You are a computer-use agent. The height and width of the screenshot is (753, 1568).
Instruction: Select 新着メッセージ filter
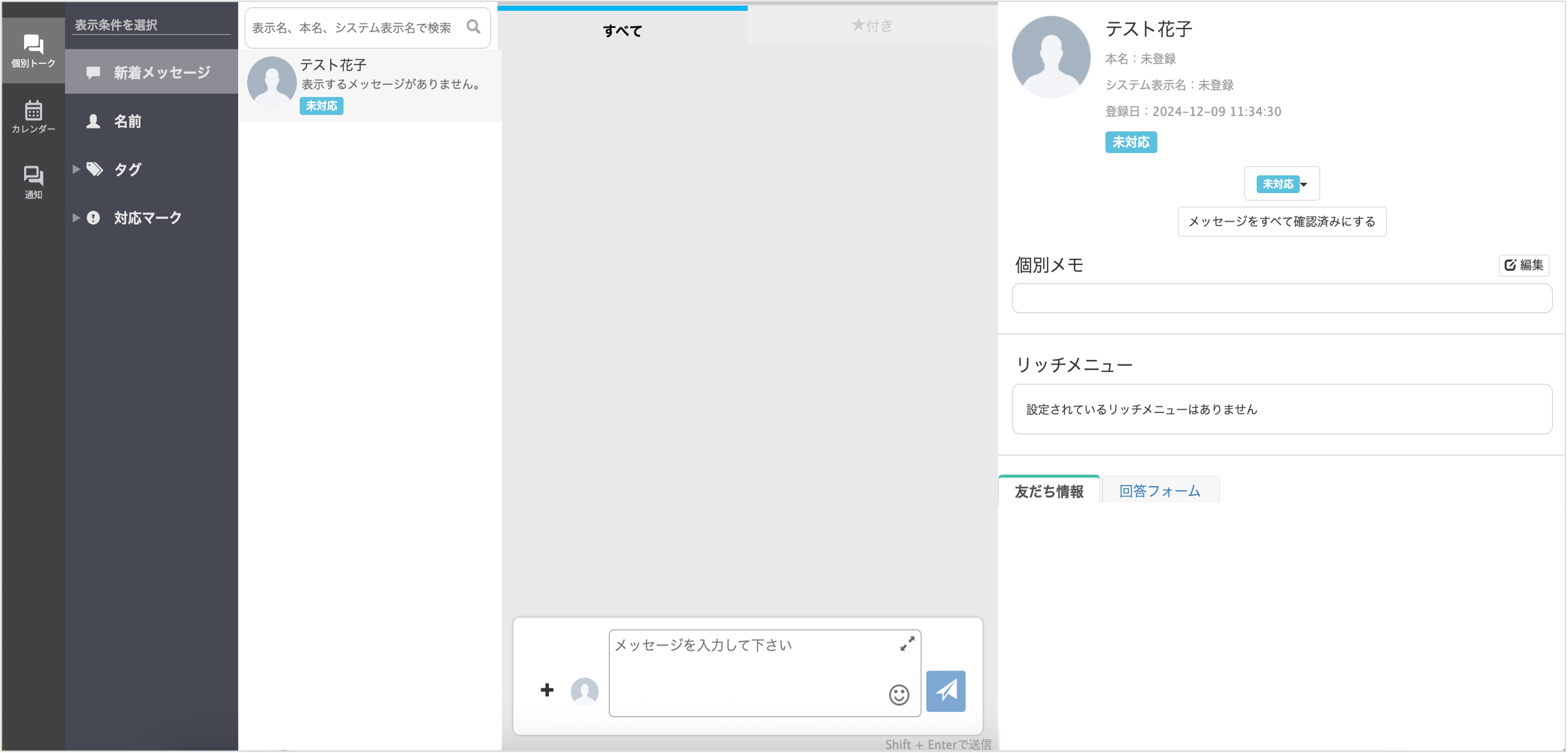coord(152,72)
